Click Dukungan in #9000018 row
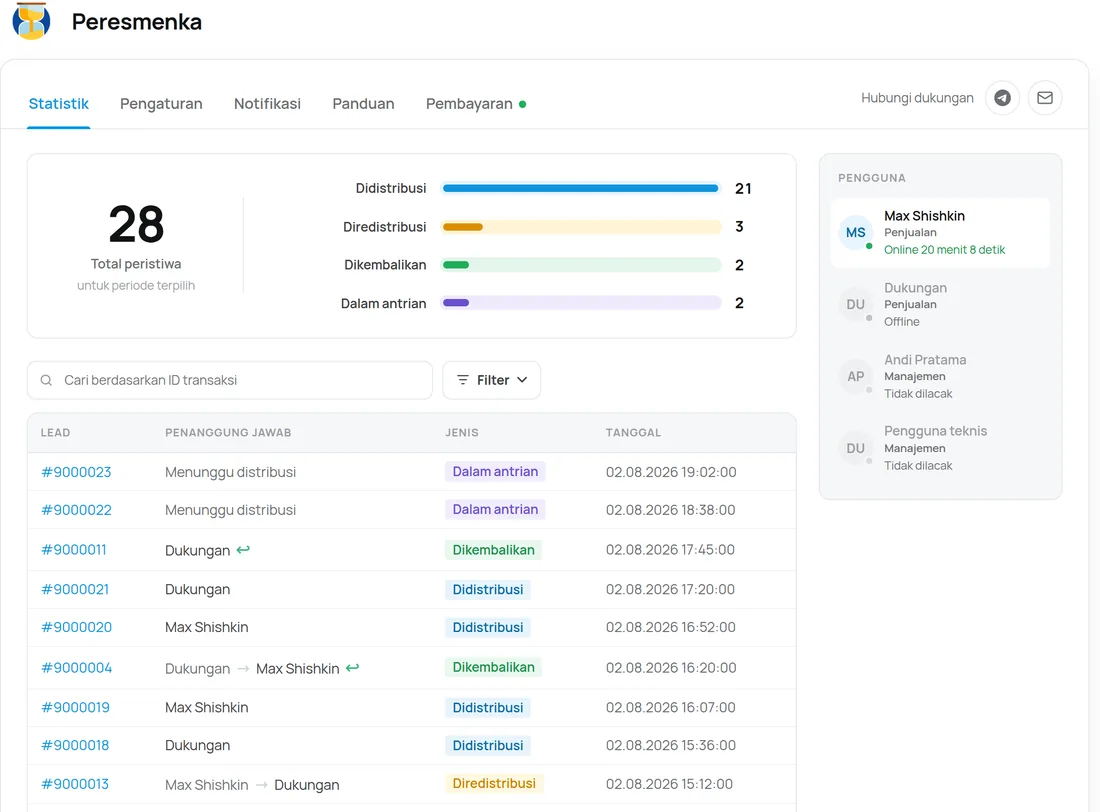1100x812 pixels. (197, 745)
